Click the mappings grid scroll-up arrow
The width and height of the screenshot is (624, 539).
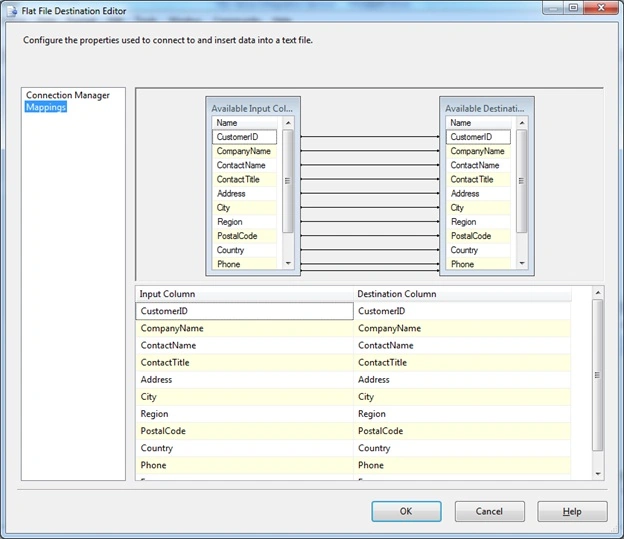(x=598, y=293)
